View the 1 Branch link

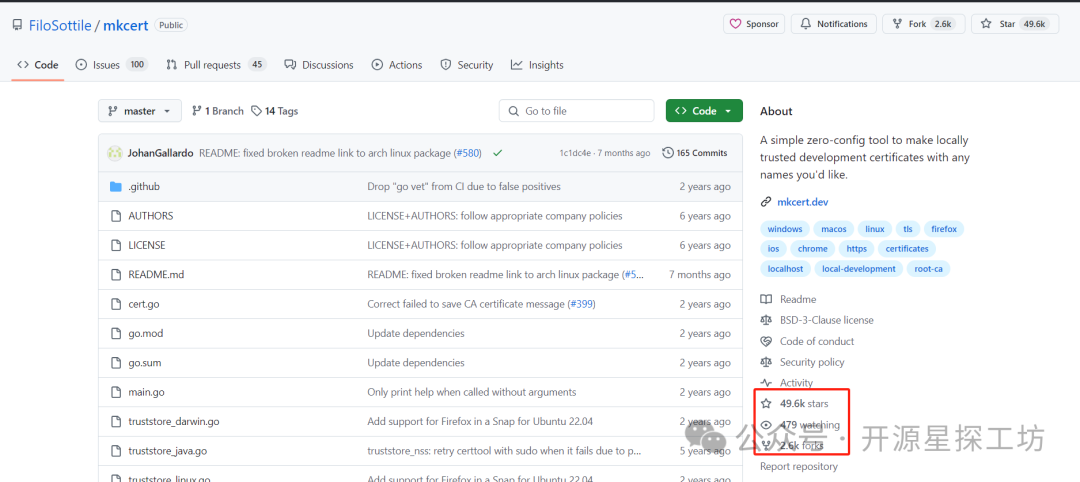tap(218, 111)
